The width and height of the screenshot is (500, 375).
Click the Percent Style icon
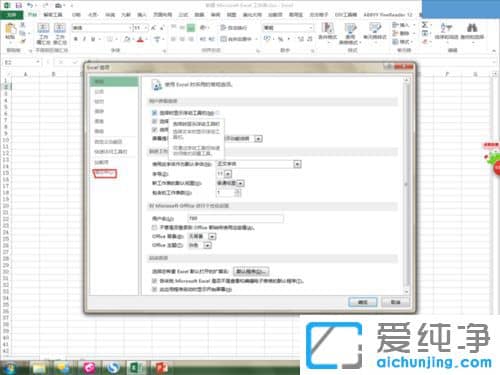pos(281,39)
